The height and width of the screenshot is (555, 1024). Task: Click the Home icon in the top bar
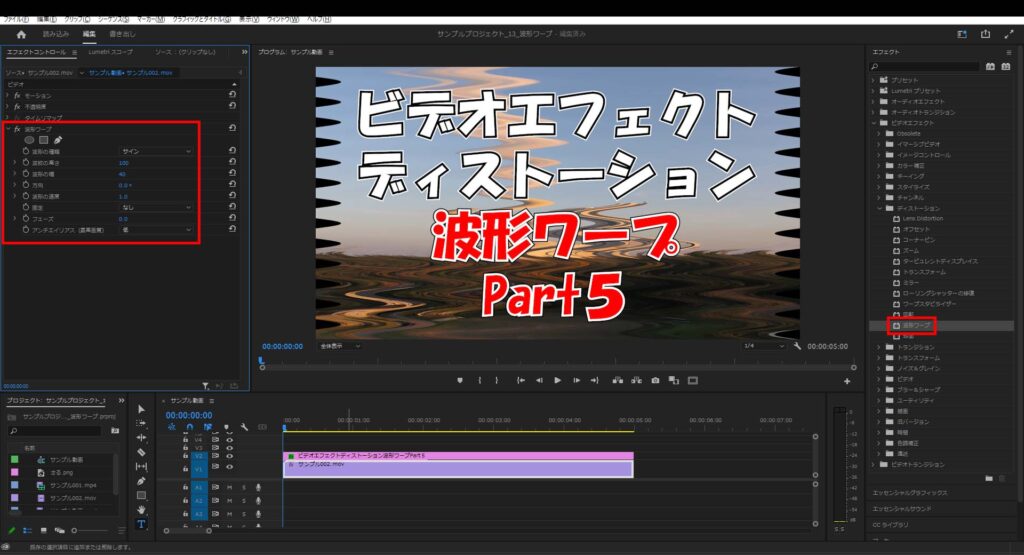point(21,35)
